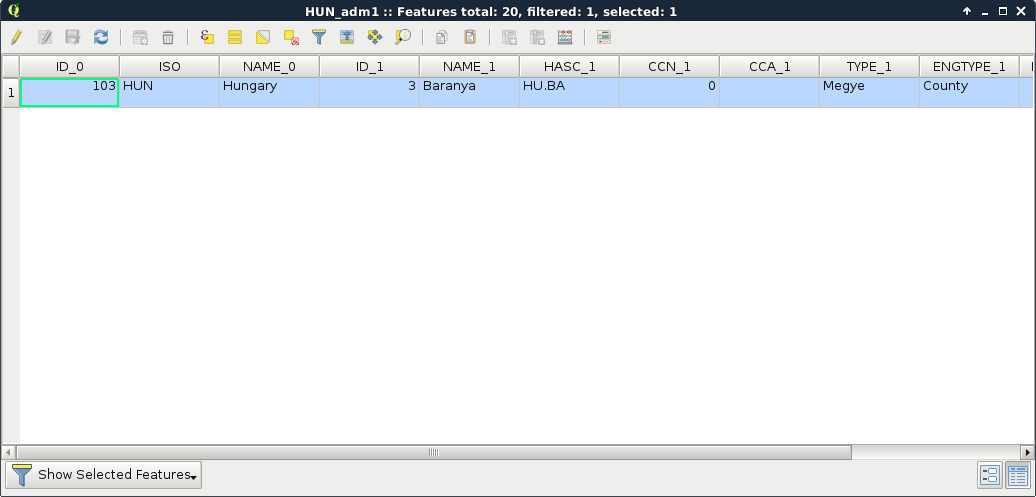Viewport: 1036px width, 497px height.
Task: Click the HU.BA cell
Action: pyautogui.click(x=570, y=93)
